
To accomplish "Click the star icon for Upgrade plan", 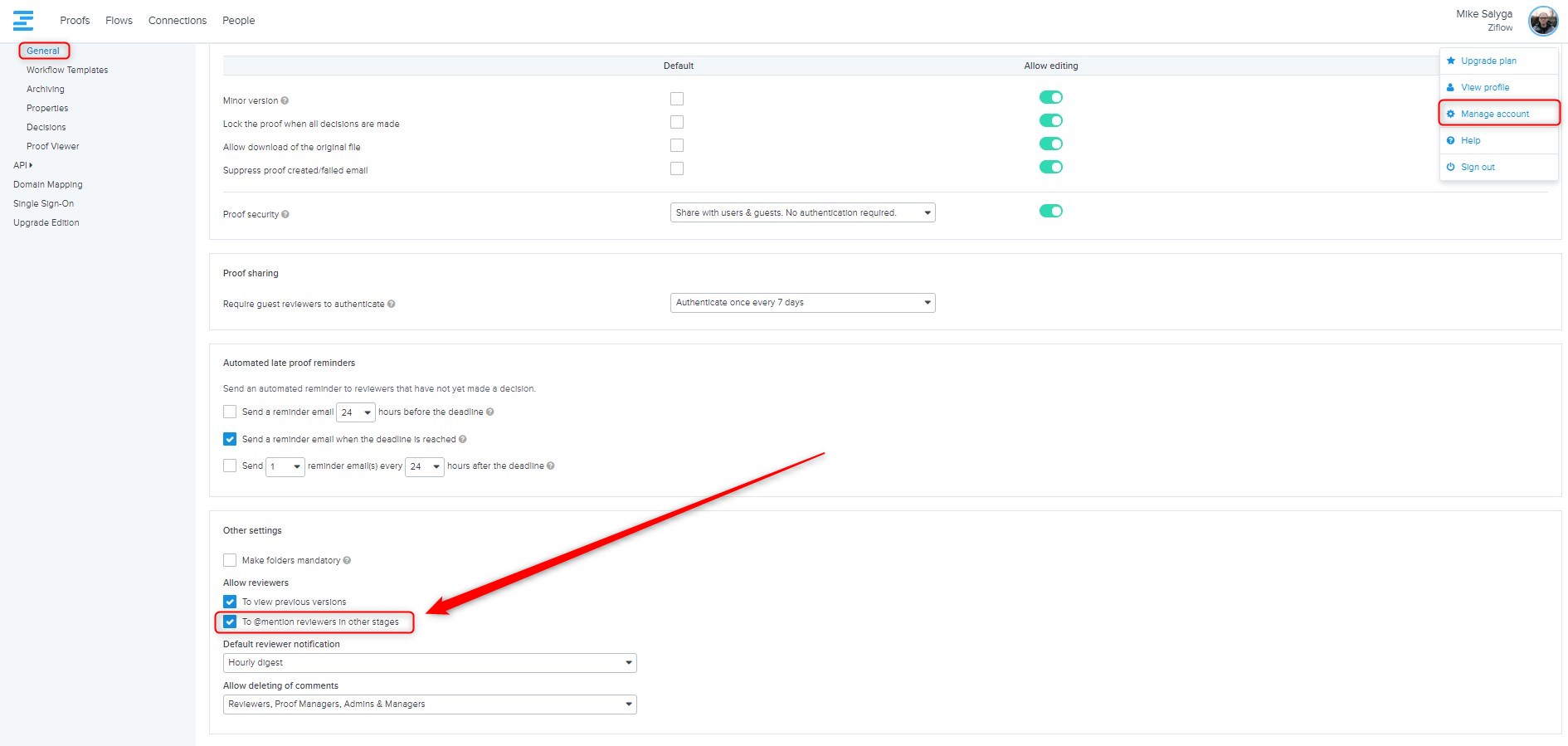I will tap(1451, 61).
